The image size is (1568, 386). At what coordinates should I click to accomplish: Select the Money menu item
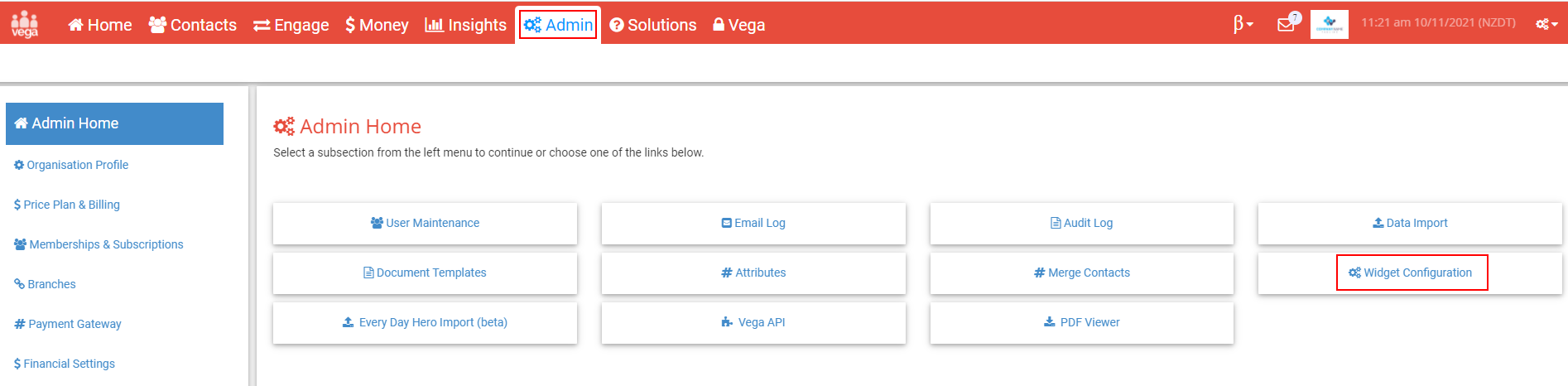[x=378, y=25]
